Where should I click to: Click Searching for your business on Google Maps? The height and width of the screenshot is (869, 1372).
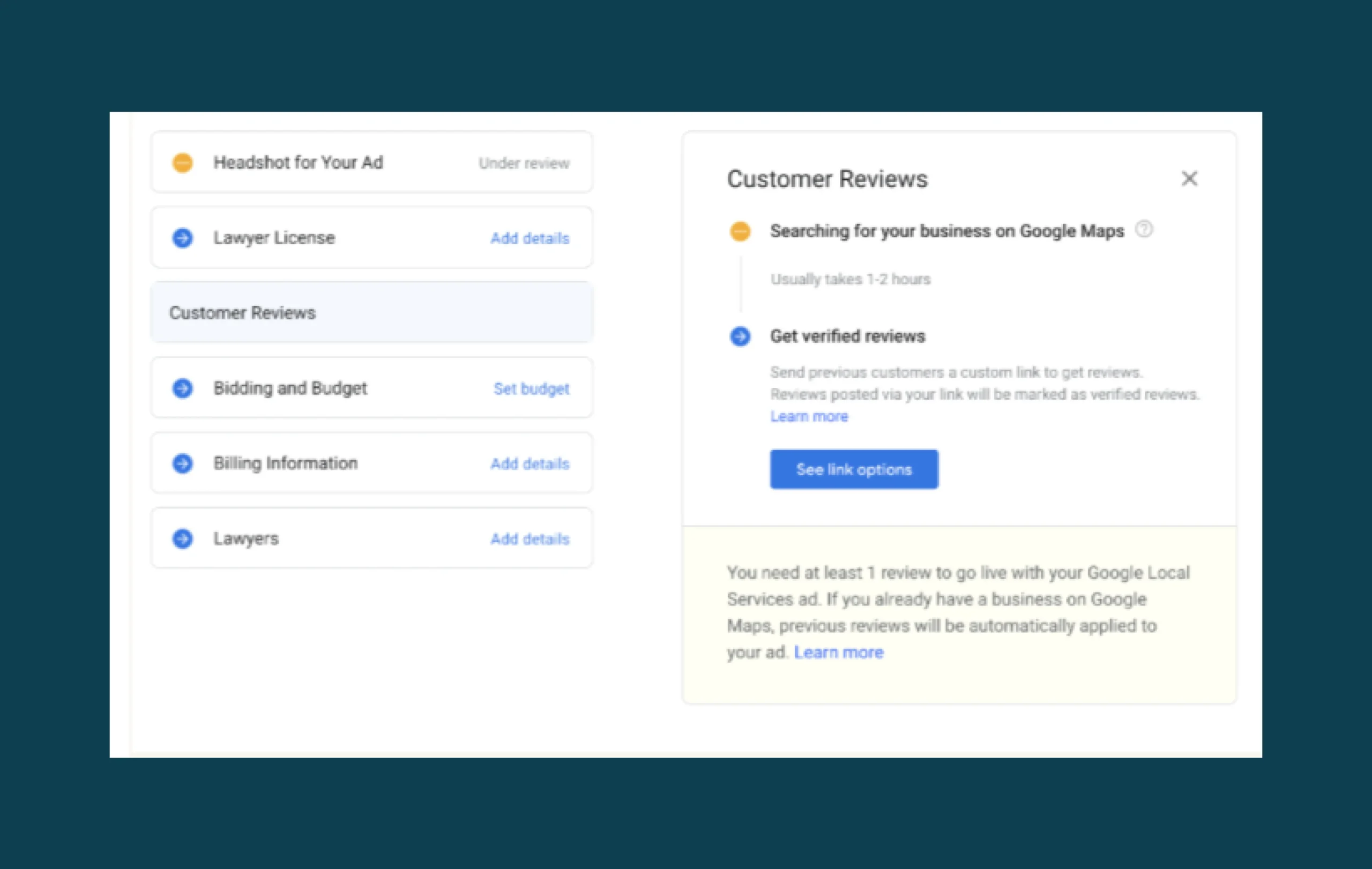[x=947, y=231]
